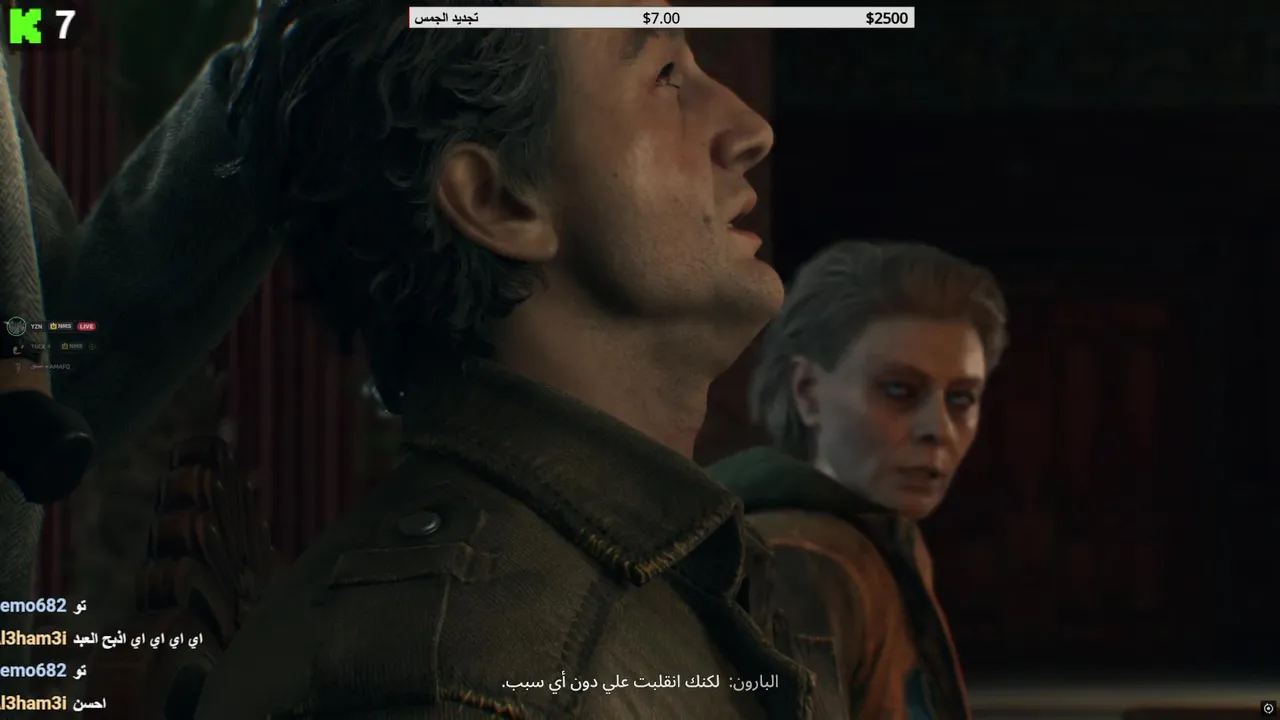The image size is (1280, 720).
Task: Click the $7.00 current donation amount
Action: point(661,18)
